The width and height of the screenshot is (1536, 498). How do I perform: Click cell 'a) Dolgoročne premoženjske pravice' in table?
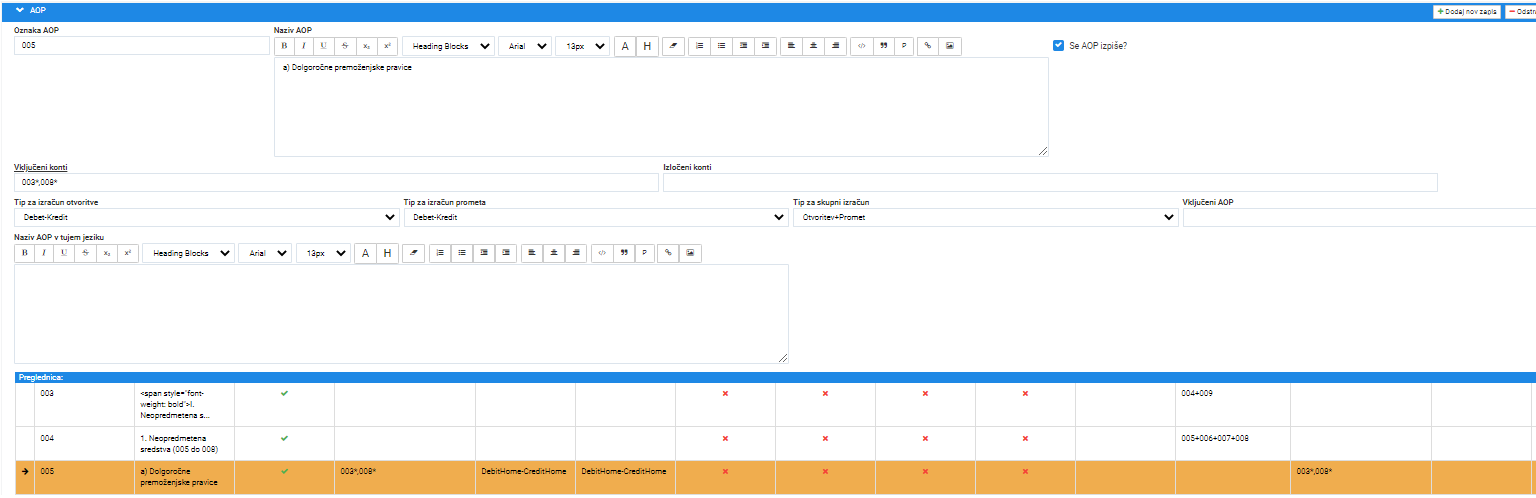click(x=184, y=477)
